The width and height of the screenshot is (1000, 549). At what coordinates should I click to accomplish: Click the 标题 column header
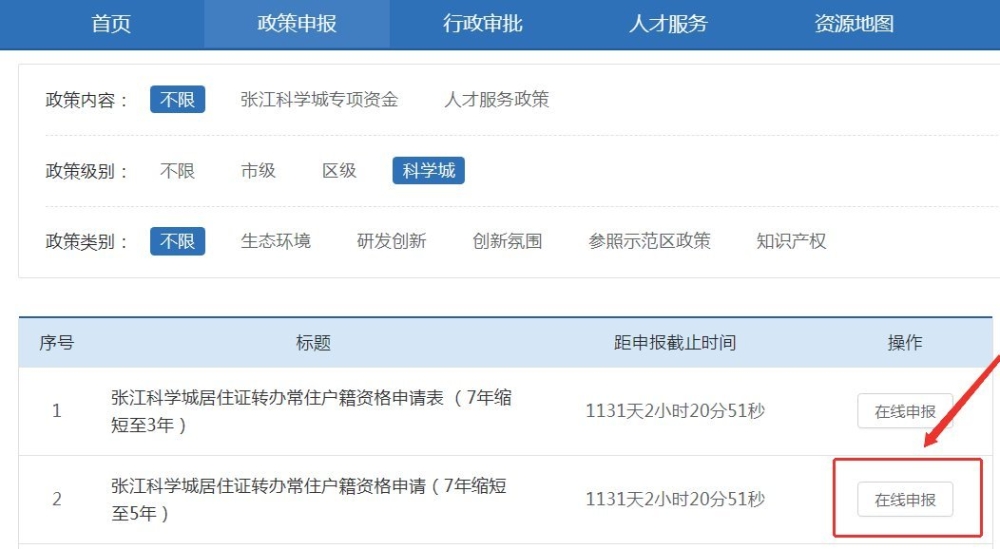click(x=313, y=343)
